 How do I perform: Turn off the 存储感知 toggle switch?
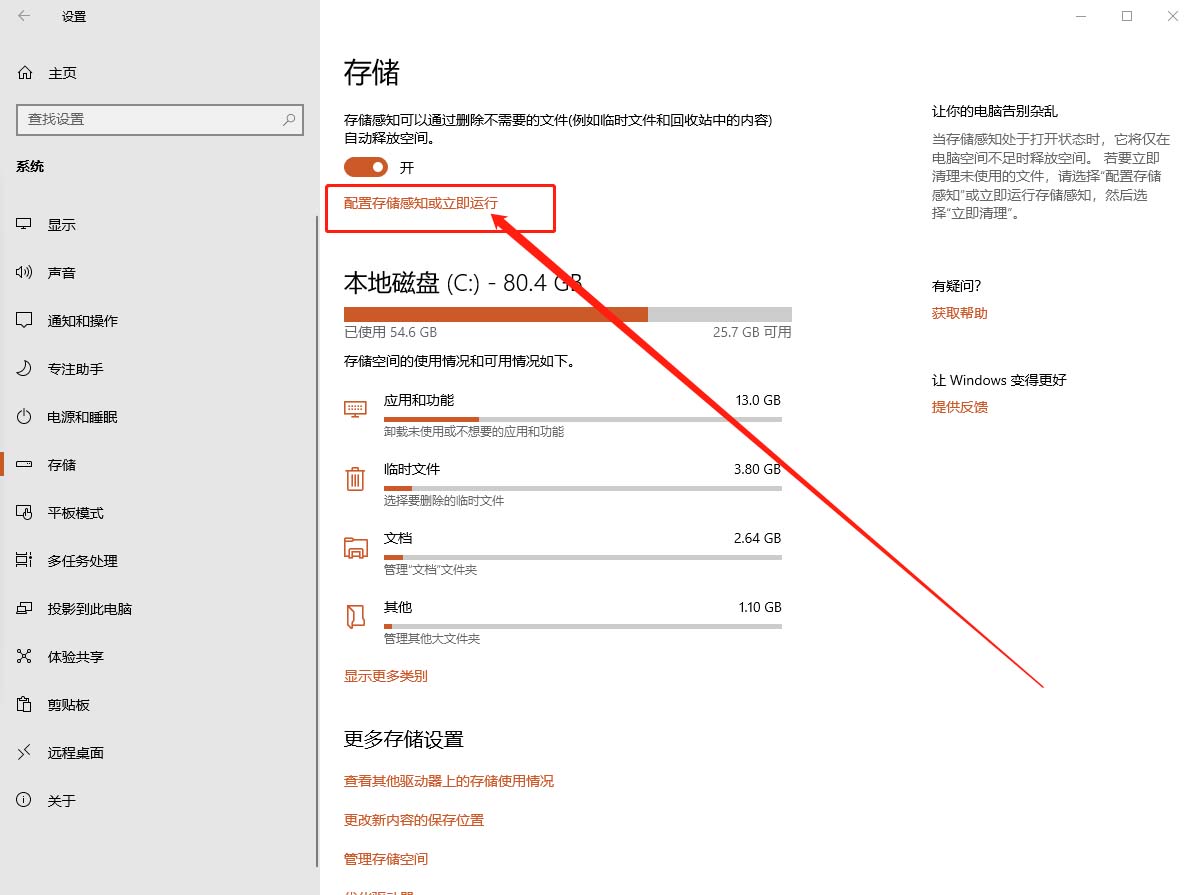(x=365, y=167)
